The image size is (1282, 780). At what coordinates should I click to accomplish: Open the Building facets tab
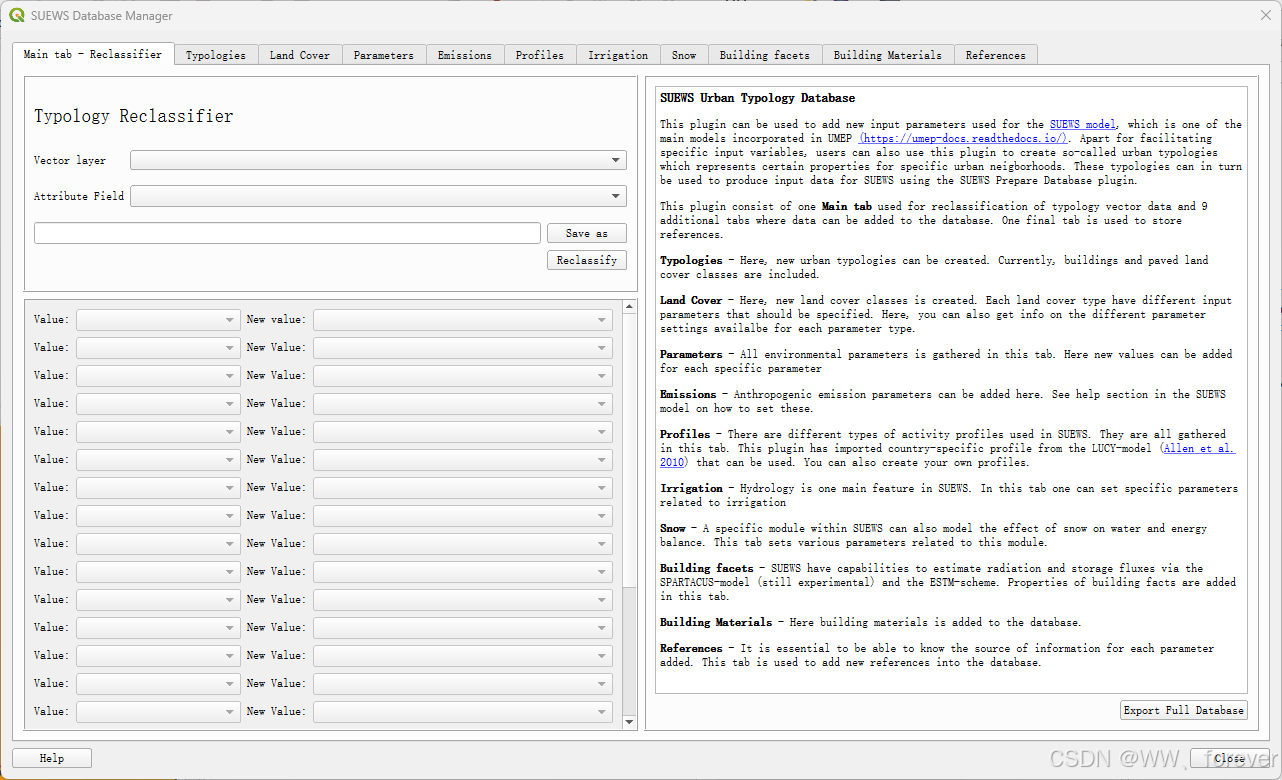pyautogui.click(x=765, y=55)
